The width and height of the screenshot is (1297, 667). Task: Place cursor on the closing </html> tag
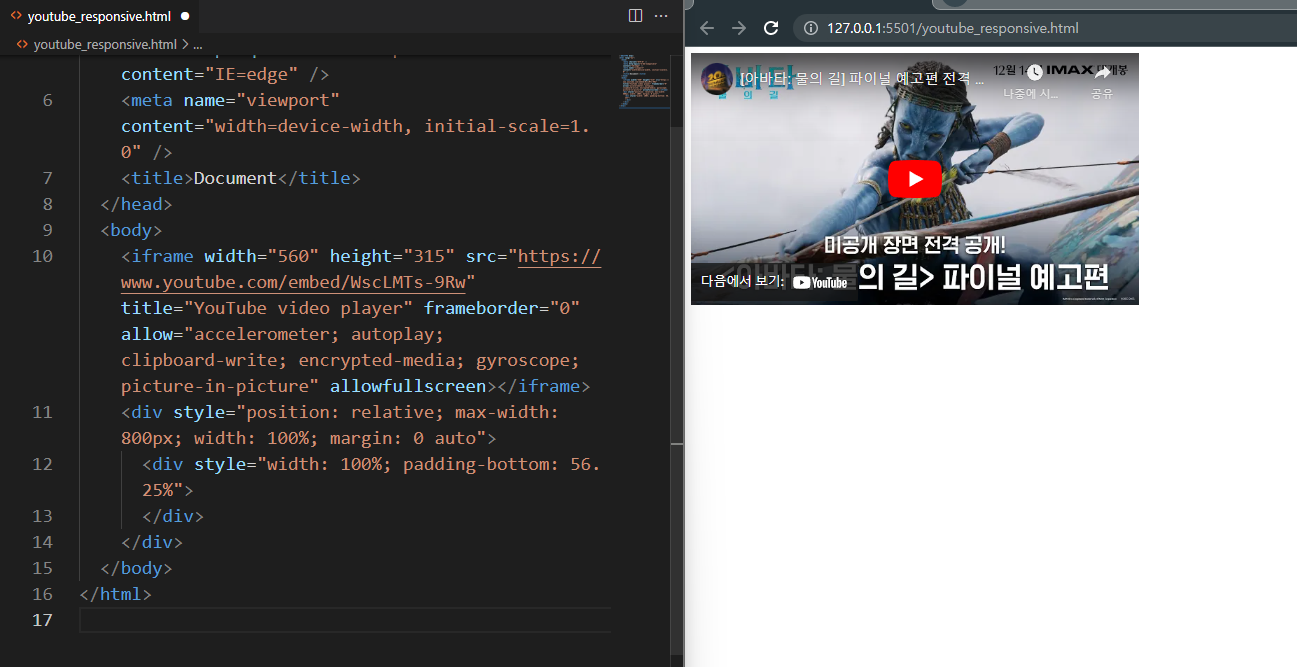(116, 594)
